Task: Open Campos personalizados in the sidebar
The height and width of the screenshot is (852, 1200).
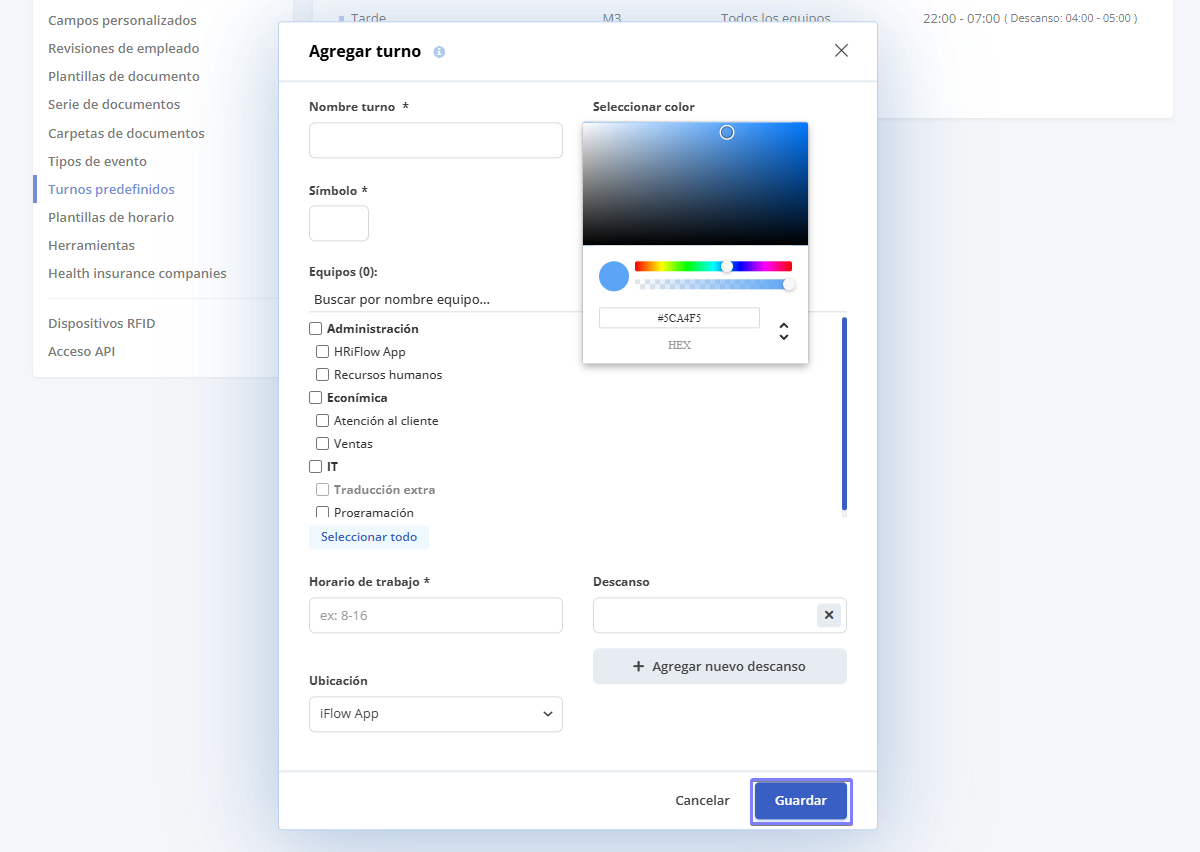Action: 122,20
